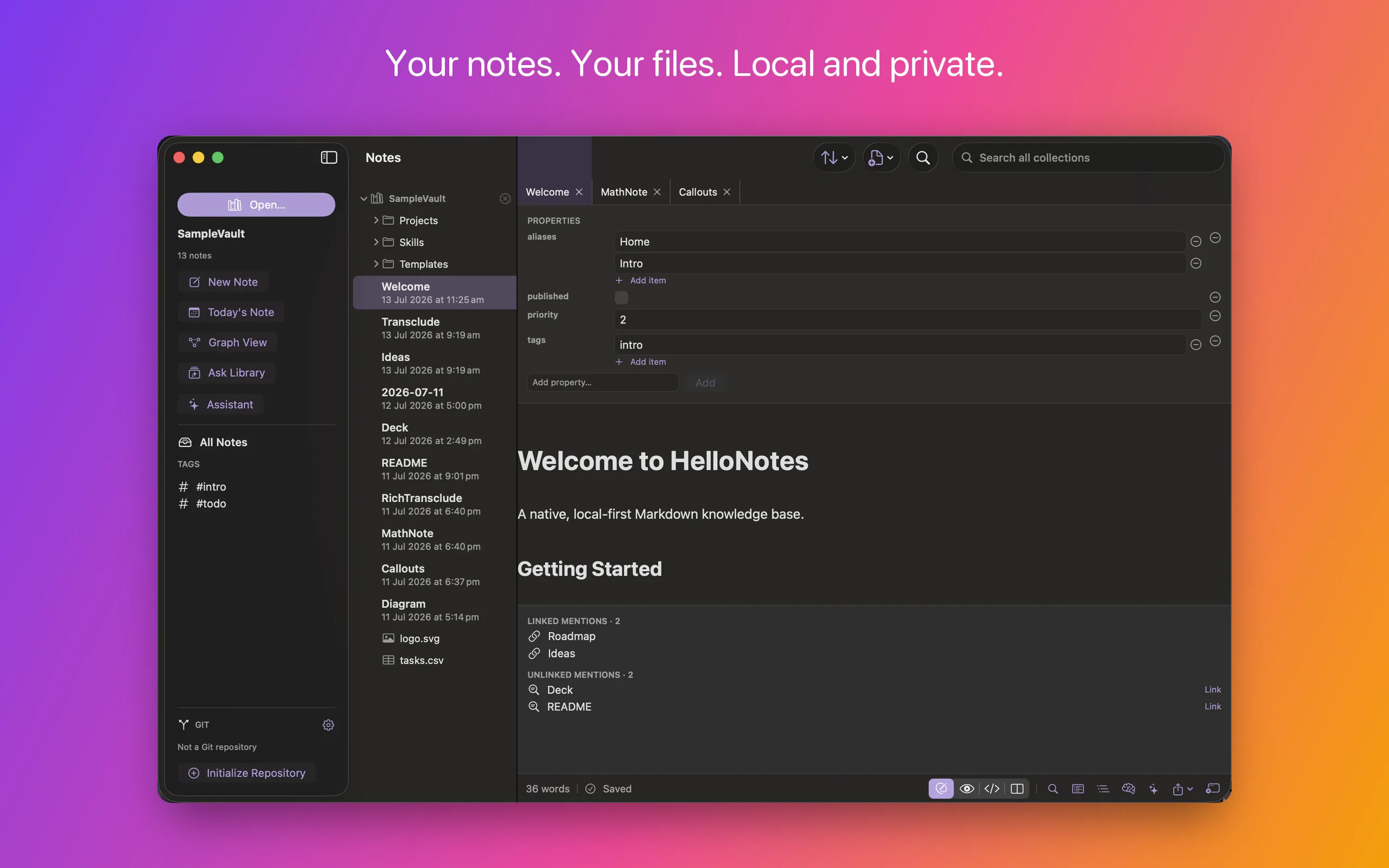This screenshot has height=868, width=1389.
Task: Focus the Search all collections field
Action: coord(1088,157)
